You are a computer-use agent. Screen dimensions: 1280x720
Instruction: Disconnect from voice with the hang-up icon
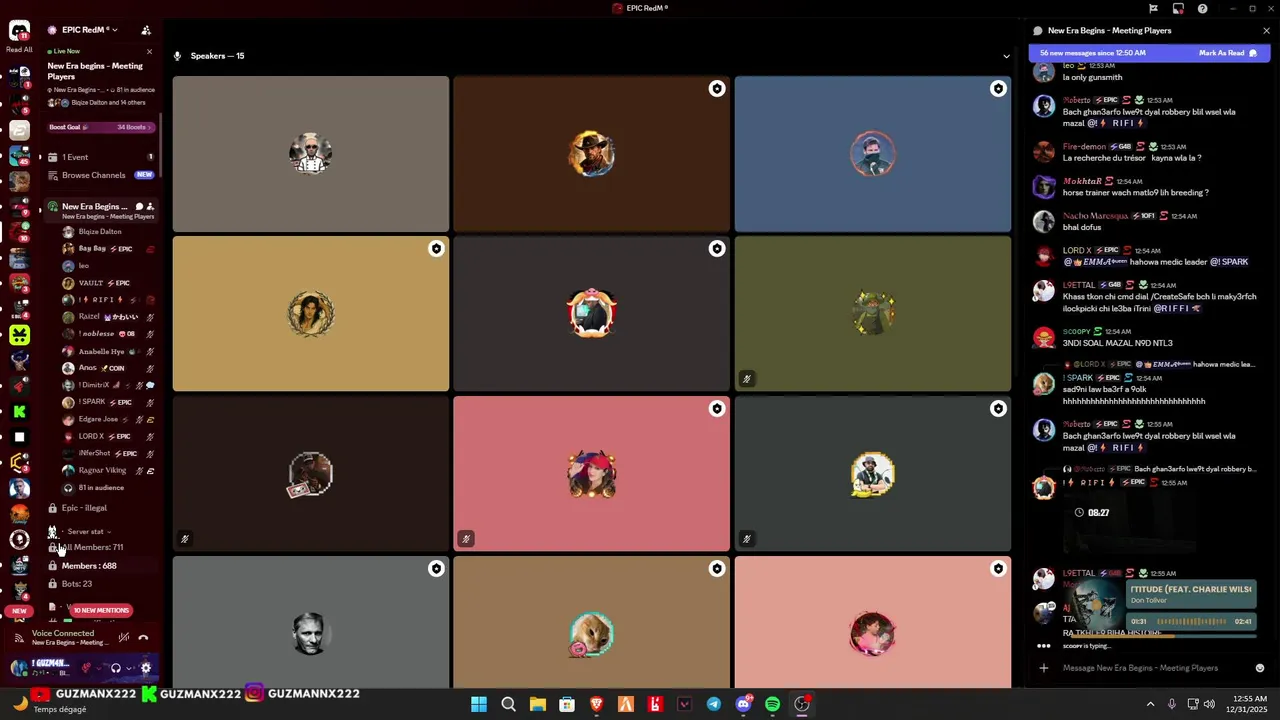pyautogui.click(x=143, y=637)
